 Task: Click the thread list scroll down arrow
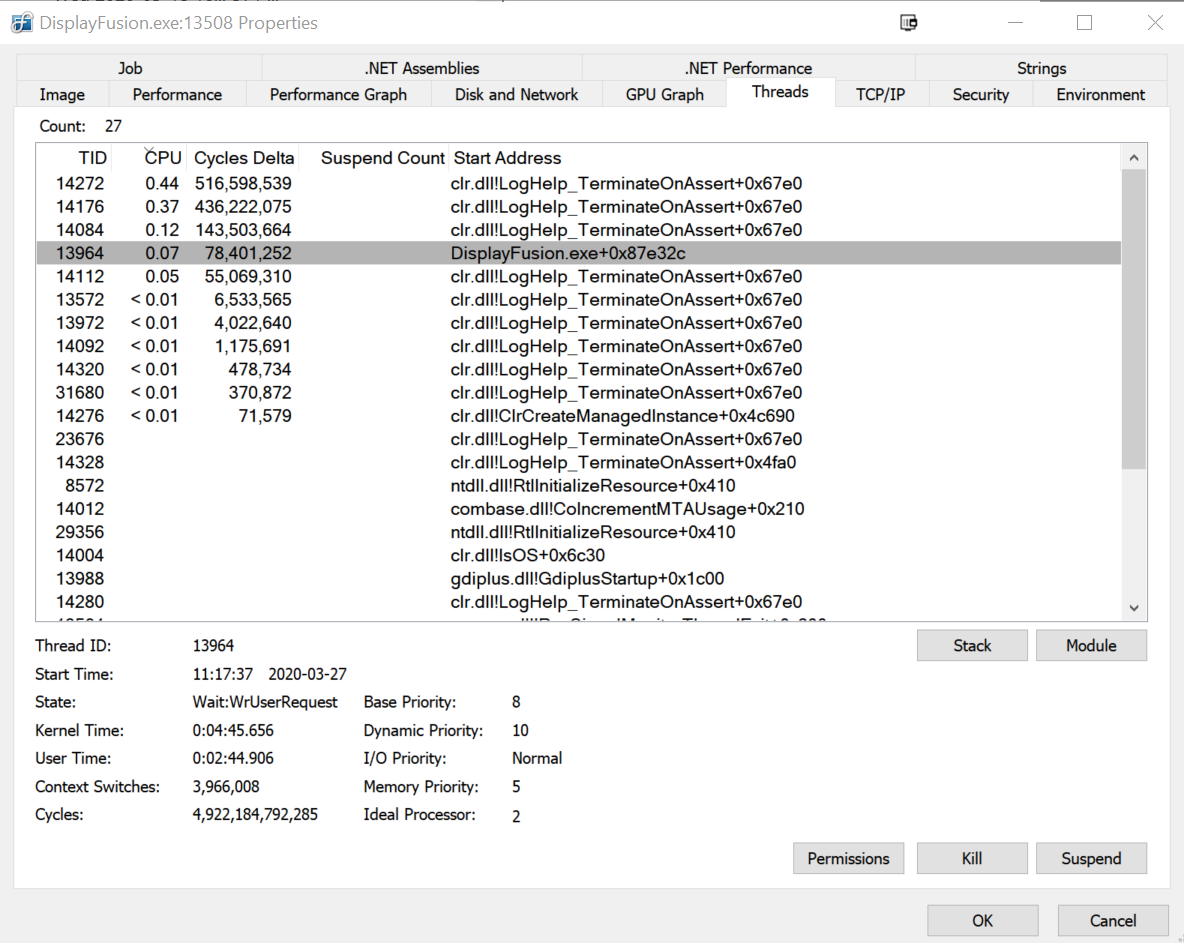pos(1133,608)
